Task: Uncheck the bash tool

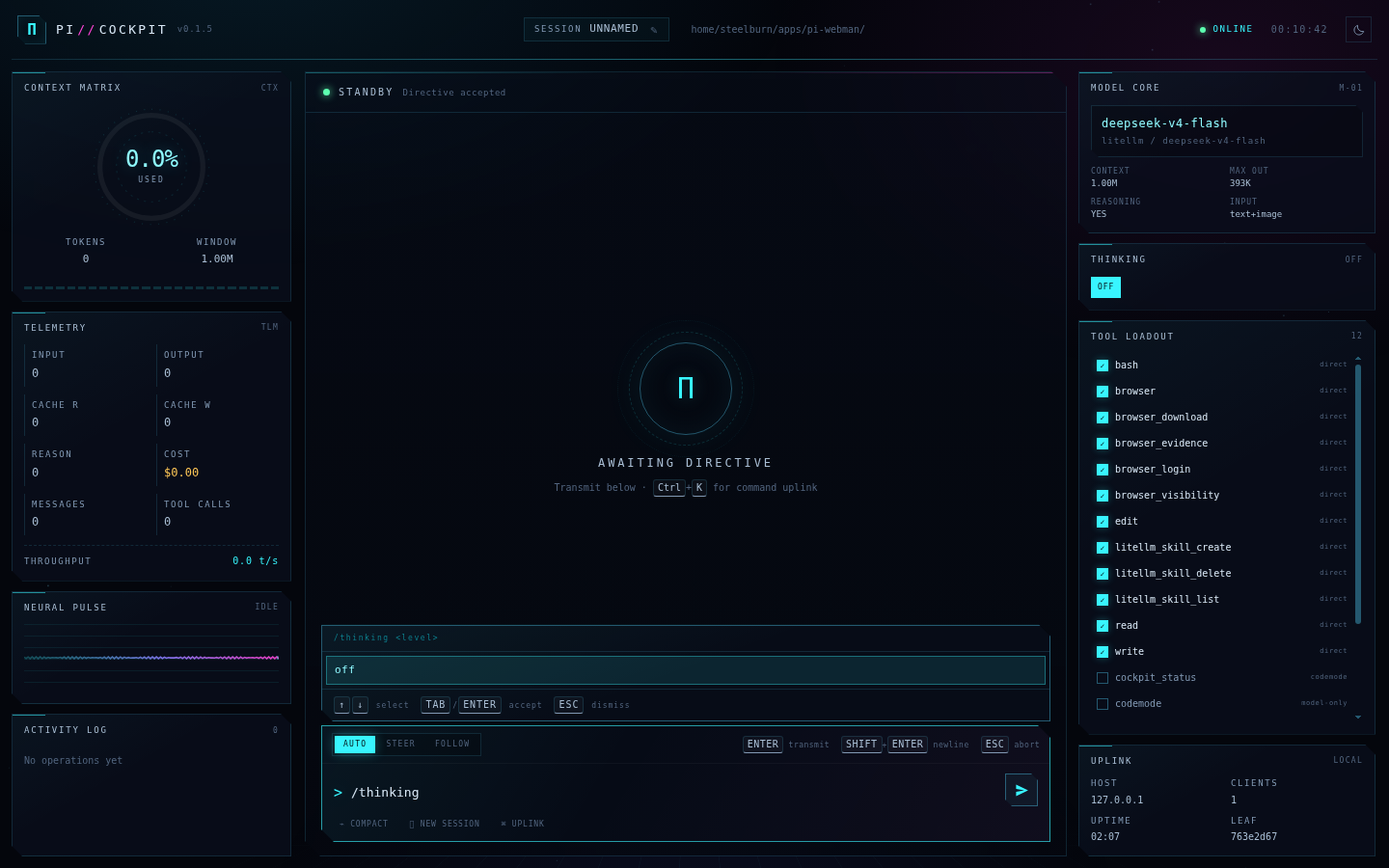Action: click(x=1103, y=366)
